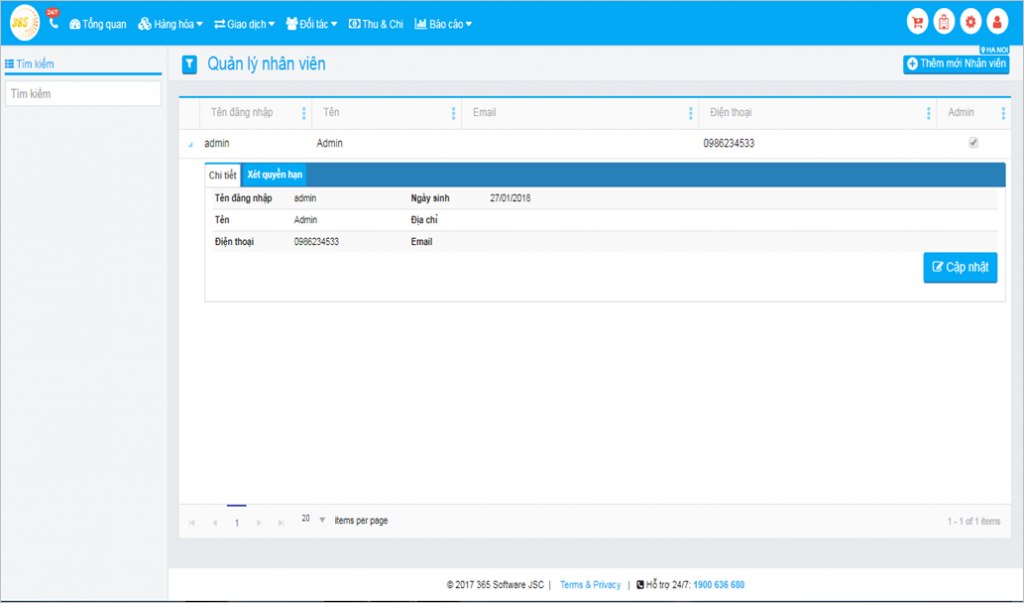Open the items per page dropdown
The width and height of the screenshot is (1024, 603).
[321, 520]
